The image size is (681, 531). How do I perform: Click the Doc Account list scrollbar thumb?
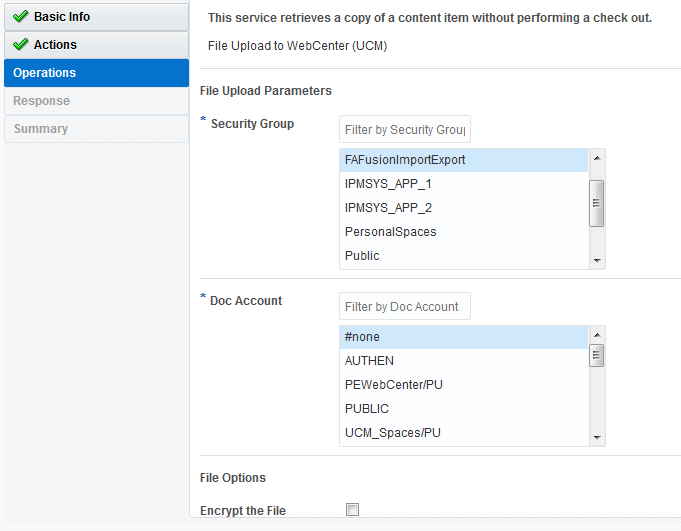597,356
